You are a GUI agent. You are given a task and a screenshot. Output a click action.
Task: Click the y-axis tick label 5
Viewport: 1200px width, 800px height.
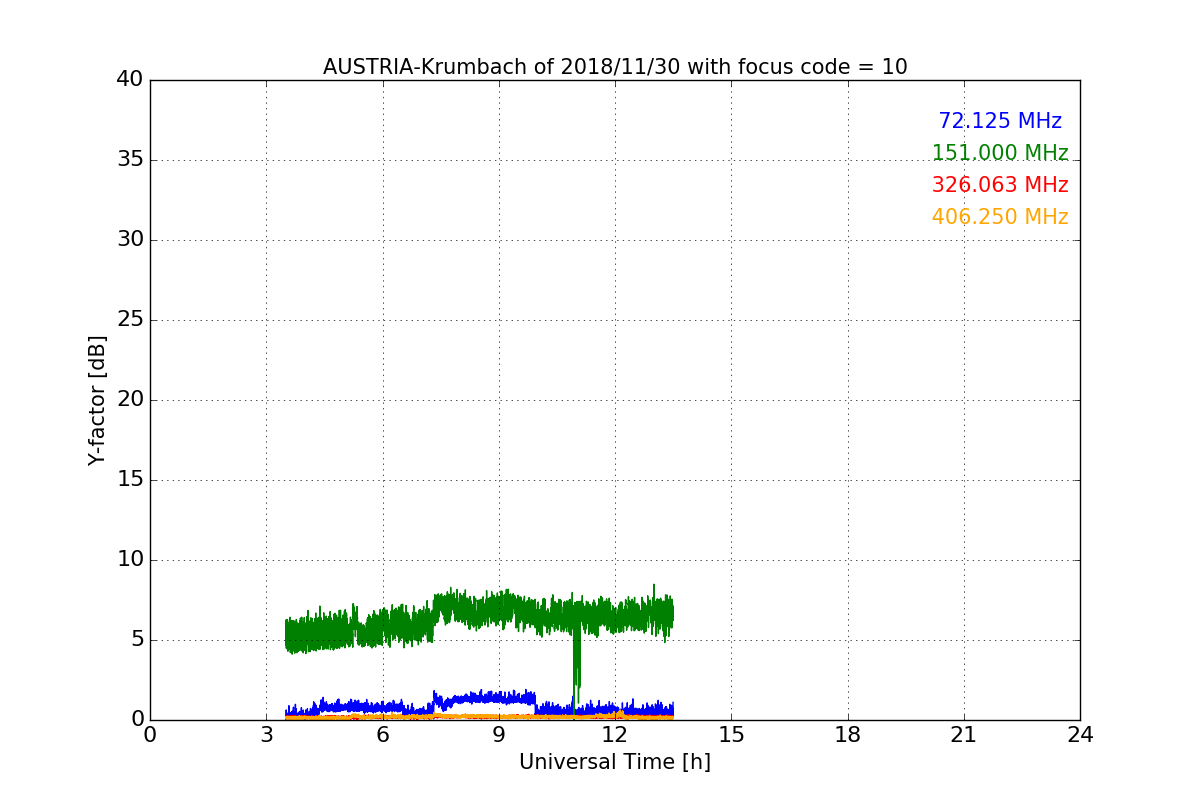click(137, 640)
